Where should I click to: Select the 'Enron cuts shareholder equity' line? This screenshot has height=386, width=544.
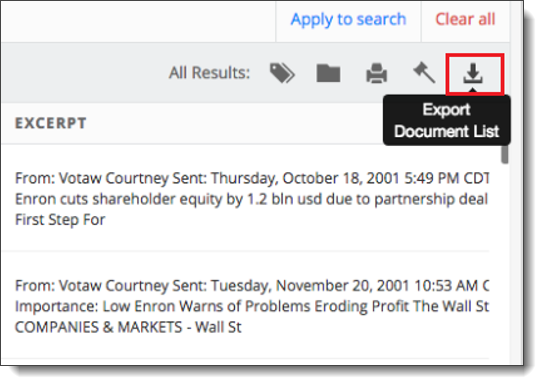point(252,199)
